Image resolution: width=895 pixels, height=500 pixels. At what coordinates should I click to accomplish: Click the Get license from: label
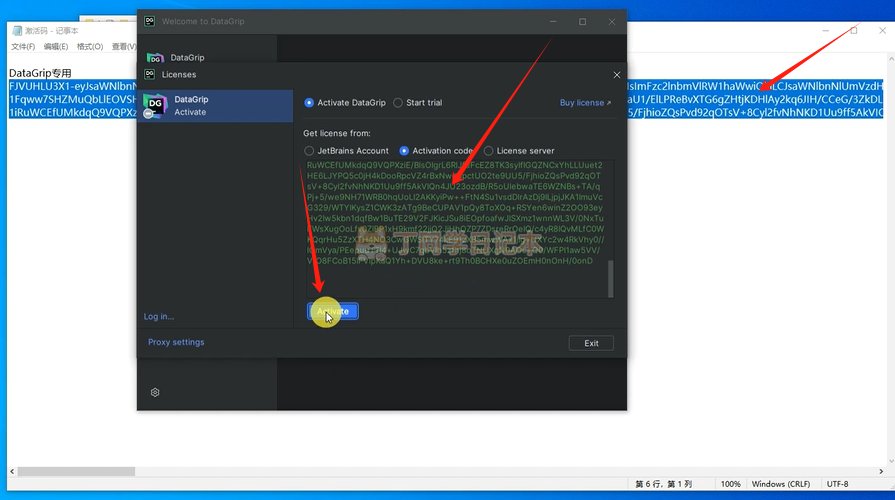click(x=337, y=133)
